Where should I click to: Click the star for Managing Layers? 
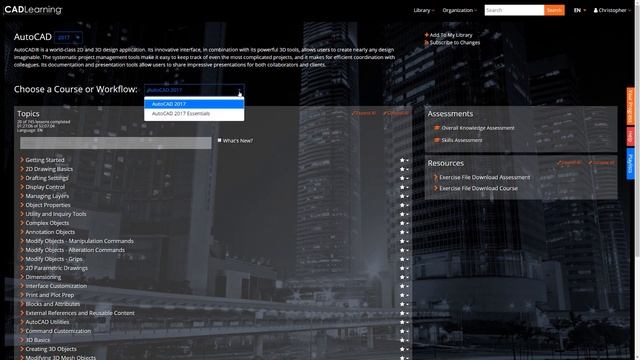pyautogui.click(x=402, y=196)
